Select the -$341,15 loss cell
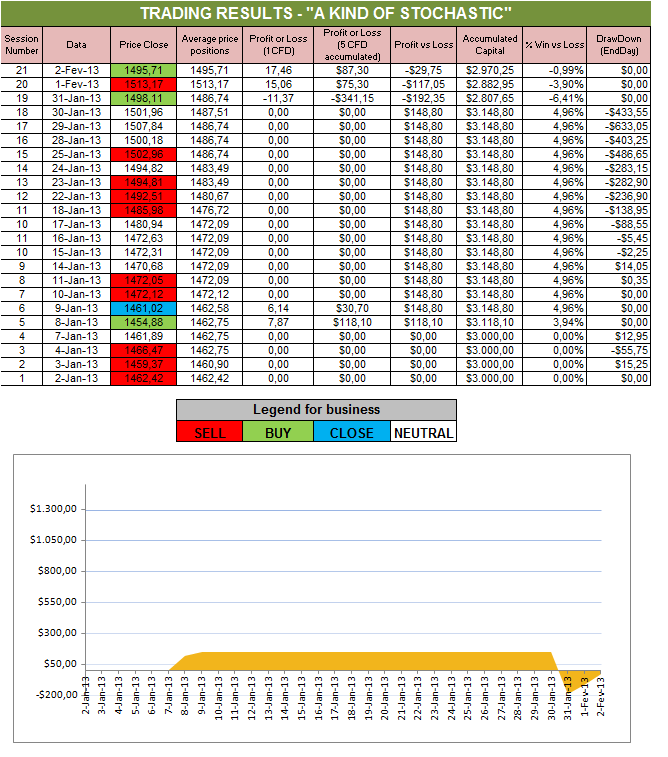The width and height of the screenshot is (668, 757). pos(352,98)
